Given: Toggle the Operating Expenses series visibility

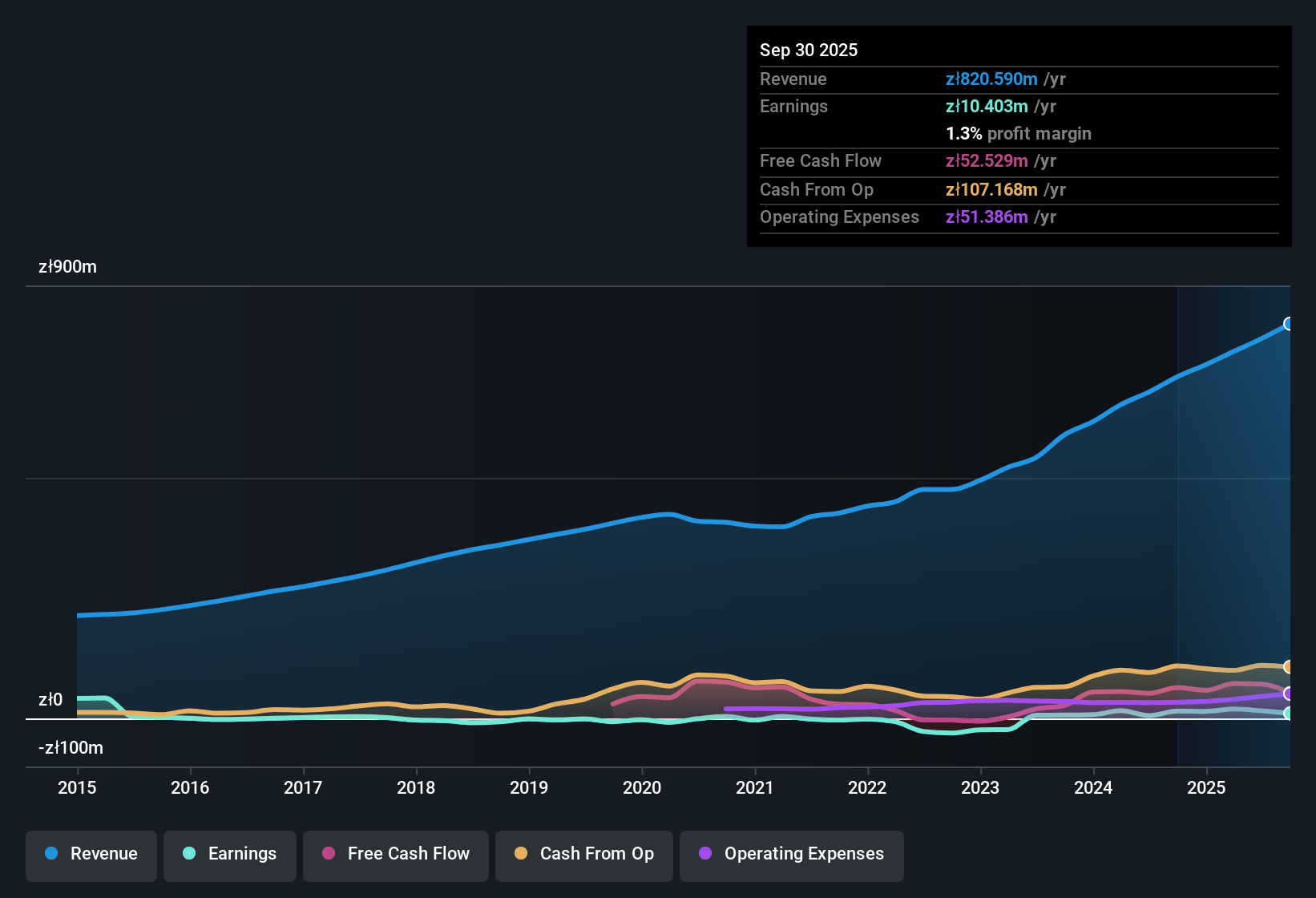Looking at the screenshot, I should tap(791, 854).
